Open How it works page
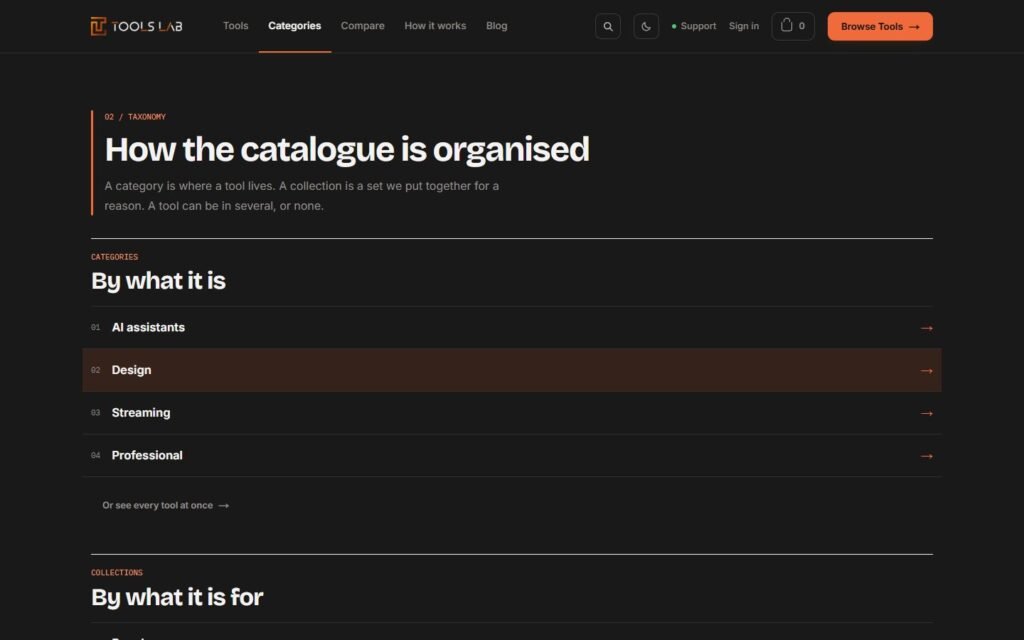This screenshot has height=640, width=1024. pyautogui.click(x=435, y=26)
